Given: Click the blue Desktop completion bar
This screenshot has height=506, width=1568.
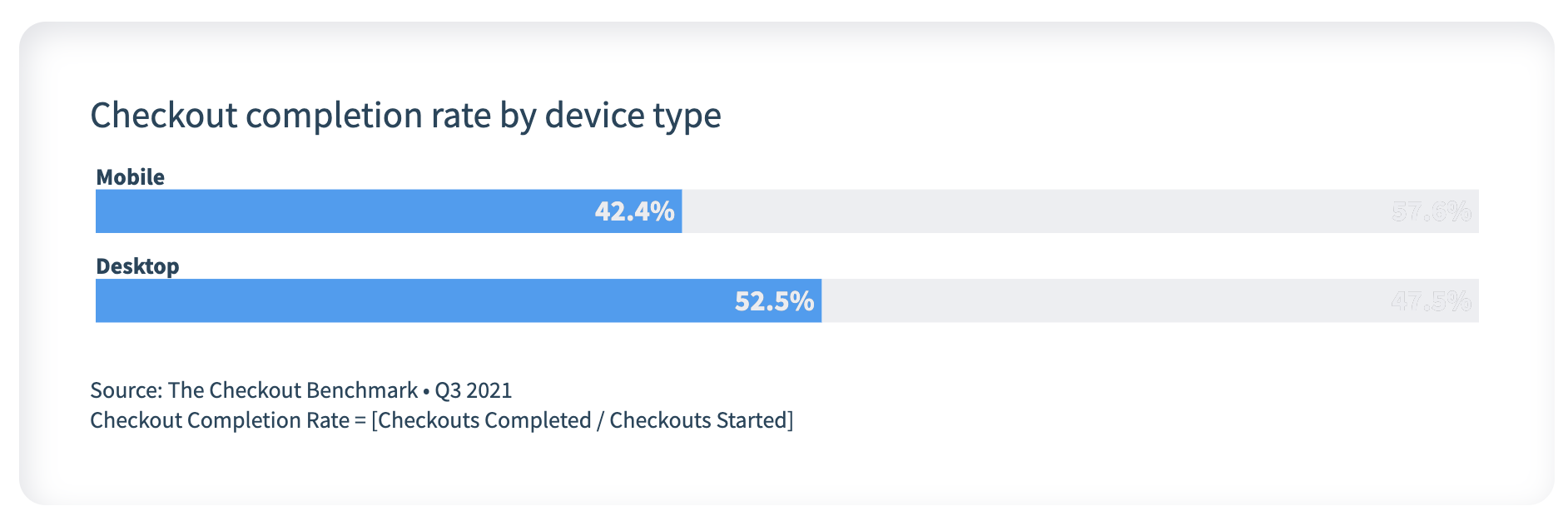Looking at the screenshot, I should pos(399,301).
